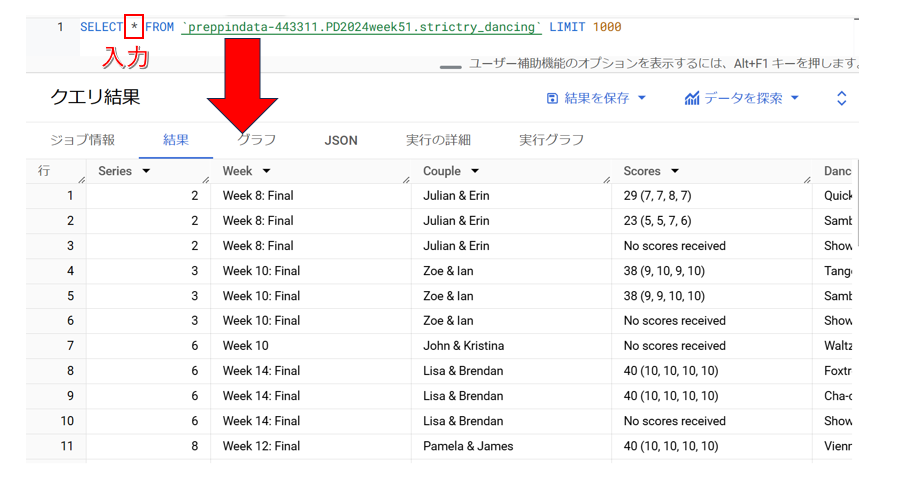This screenshot has width=904, height=493.
Task: Open the Series column sort menu
Action: tap(146, 171)
